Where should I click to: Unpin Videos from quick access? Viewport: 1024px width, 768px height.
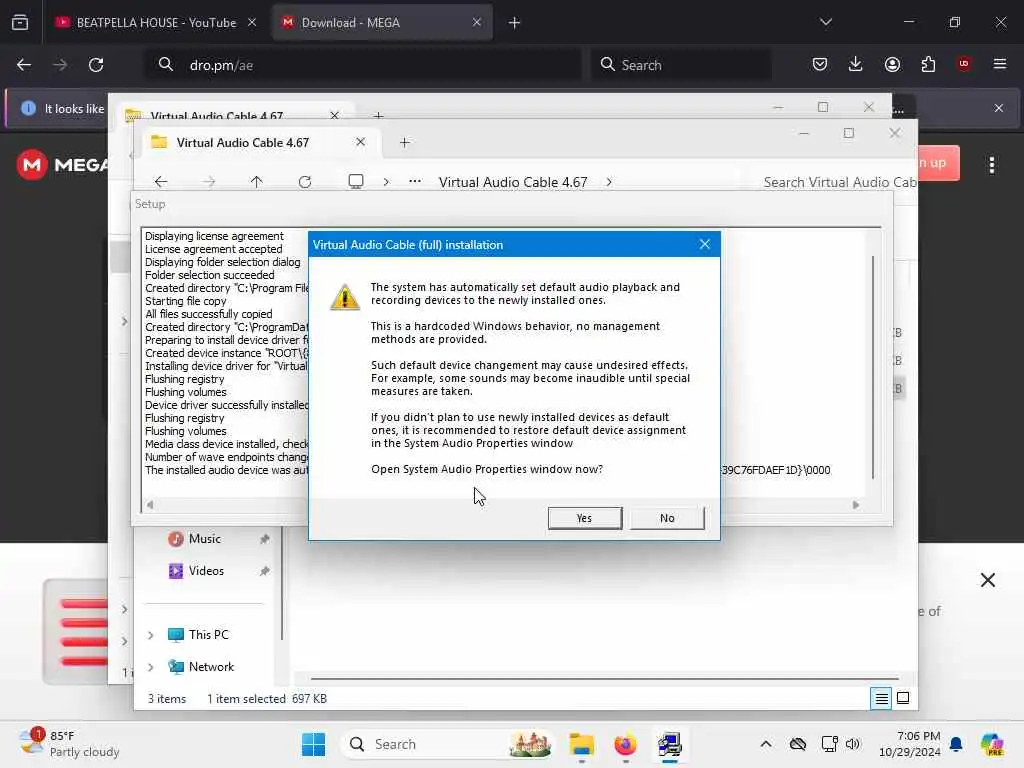pyautogui.click(x=264, y=571)
